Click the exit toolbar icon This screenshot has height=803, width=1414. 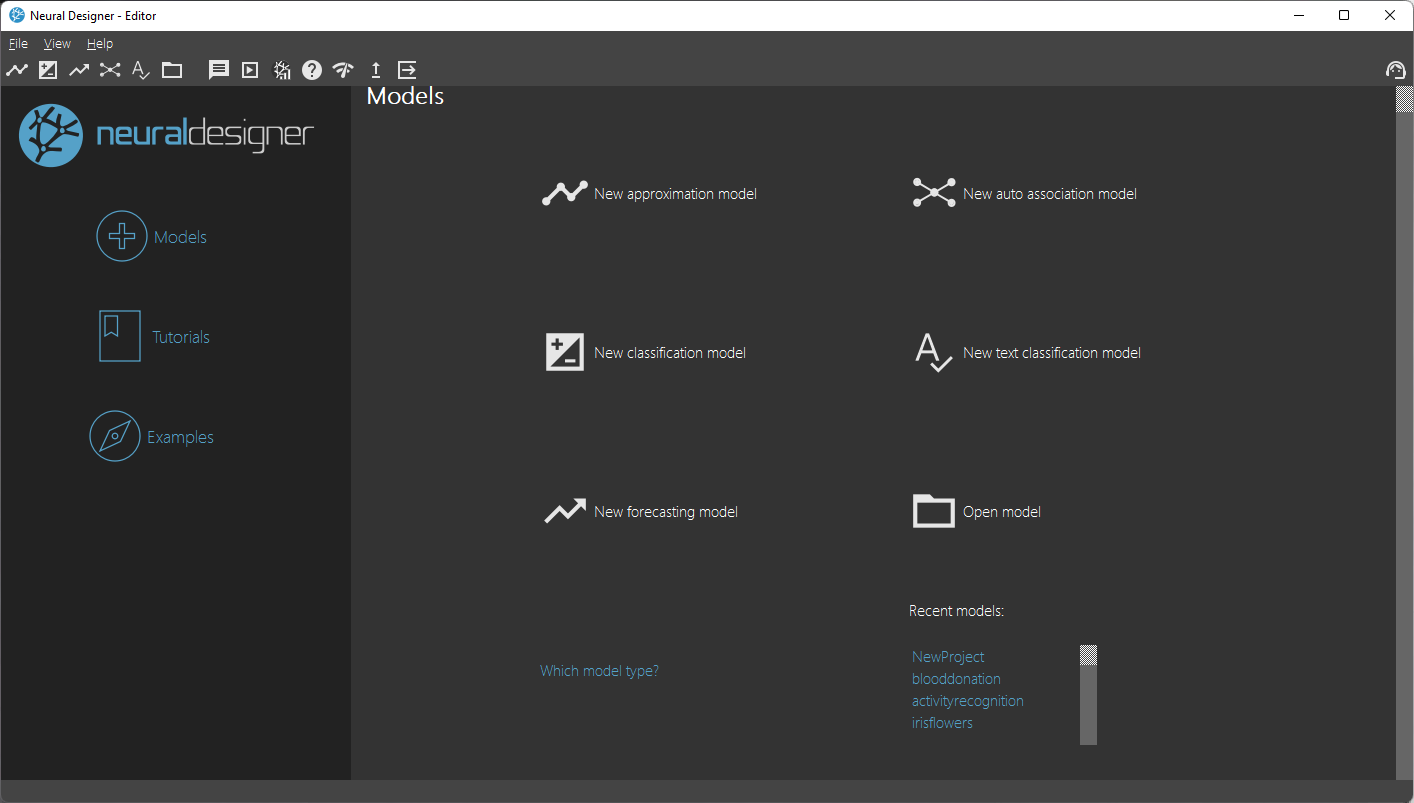406,70
